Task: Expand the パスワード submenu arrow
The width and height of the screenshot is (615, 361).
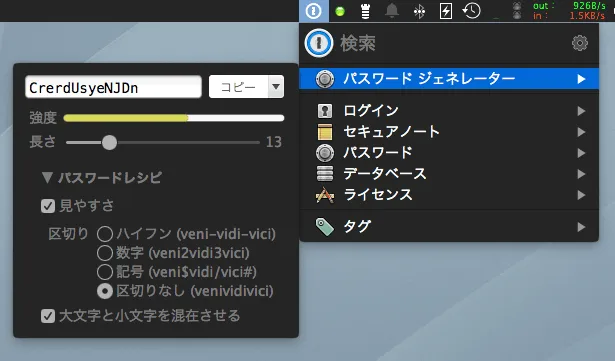Action: pos(581,153)
